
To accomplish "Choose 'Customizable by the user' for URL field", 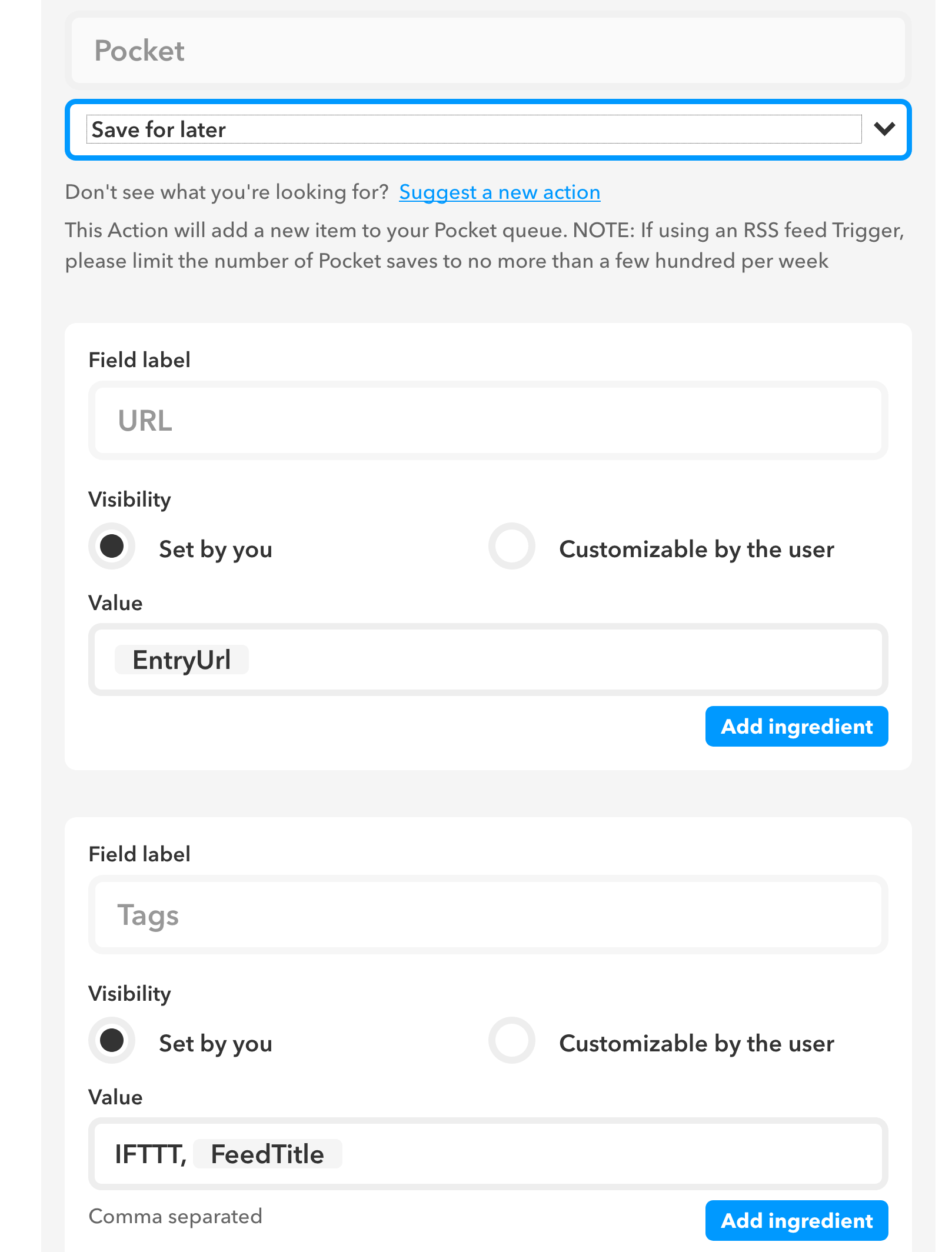I will tap(512, 547).
